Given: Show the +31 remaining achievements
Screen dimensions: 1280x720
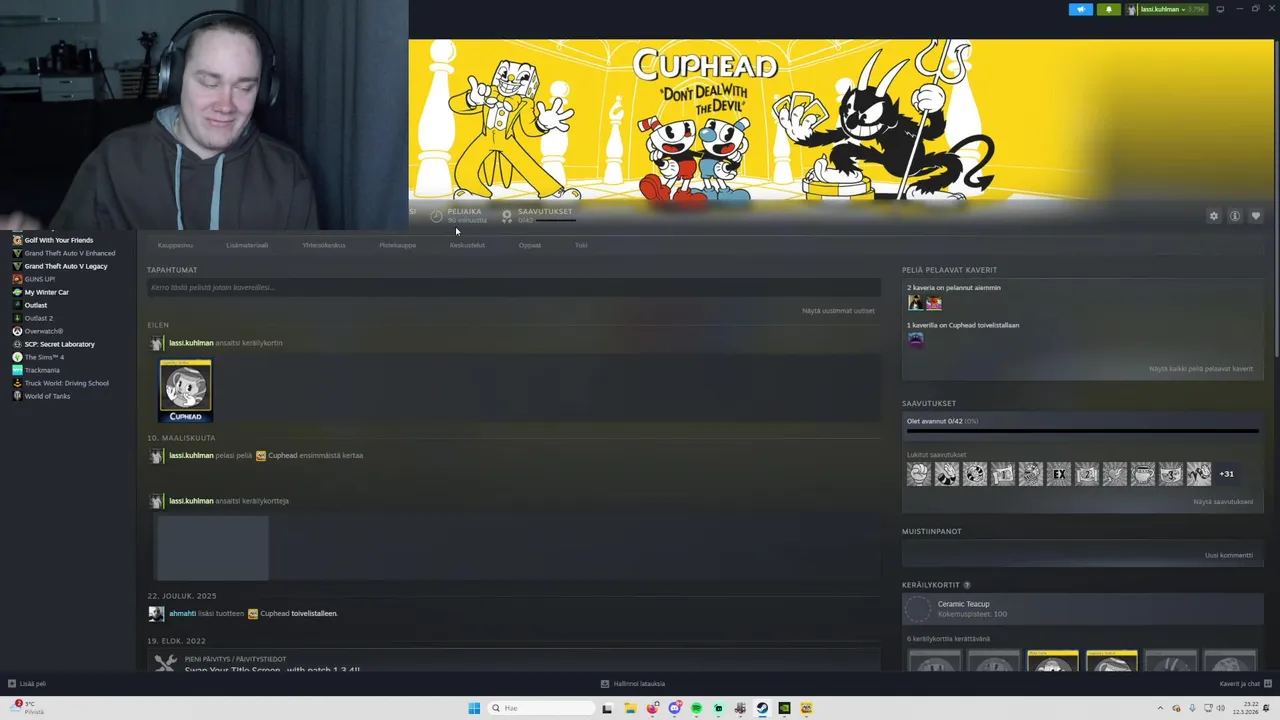Looking at the screenshot, I should (1226, 474).
